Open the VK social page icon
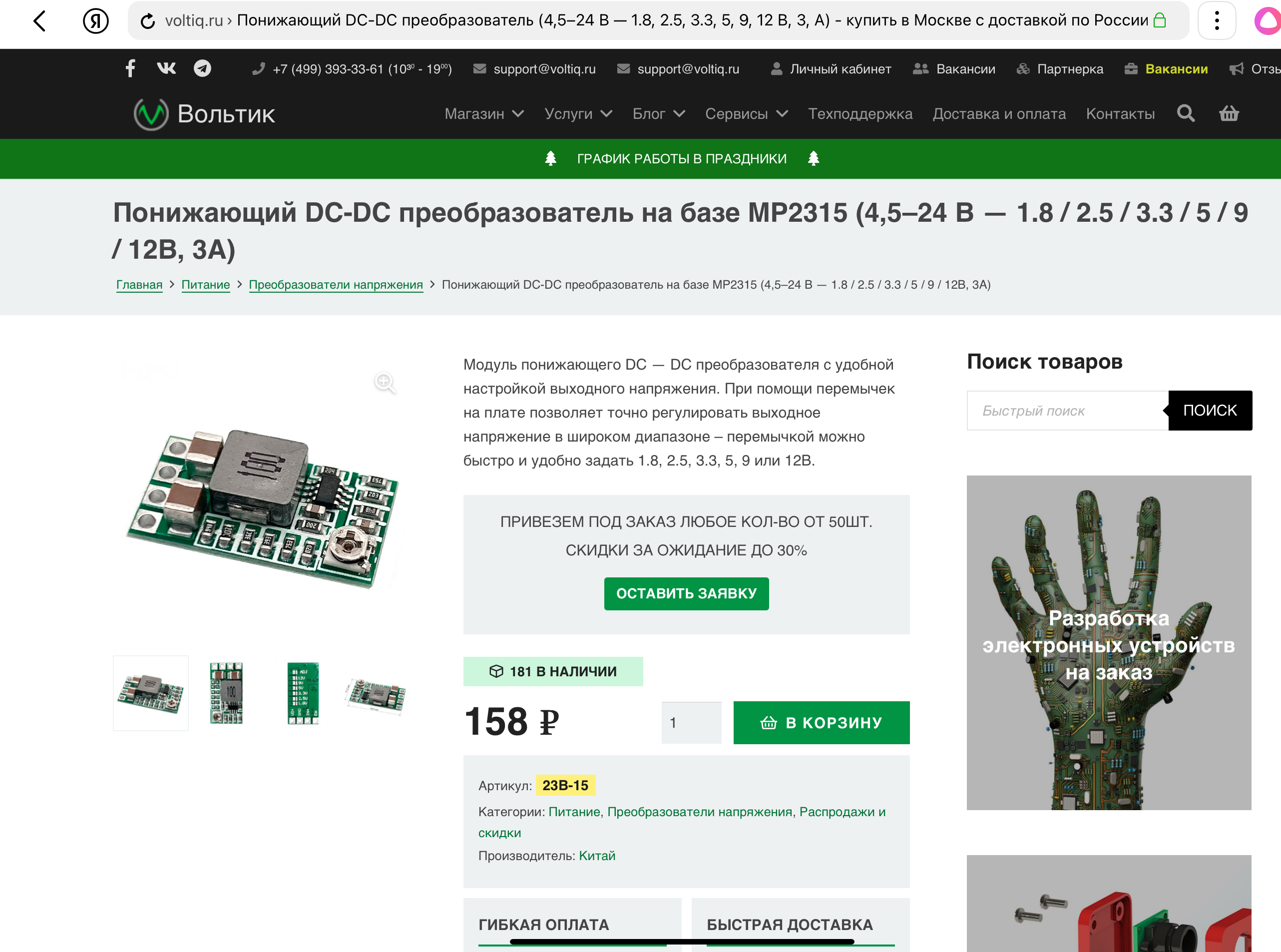The height and width of the screenshot is (952, 1281). click(x=166, y=68)
